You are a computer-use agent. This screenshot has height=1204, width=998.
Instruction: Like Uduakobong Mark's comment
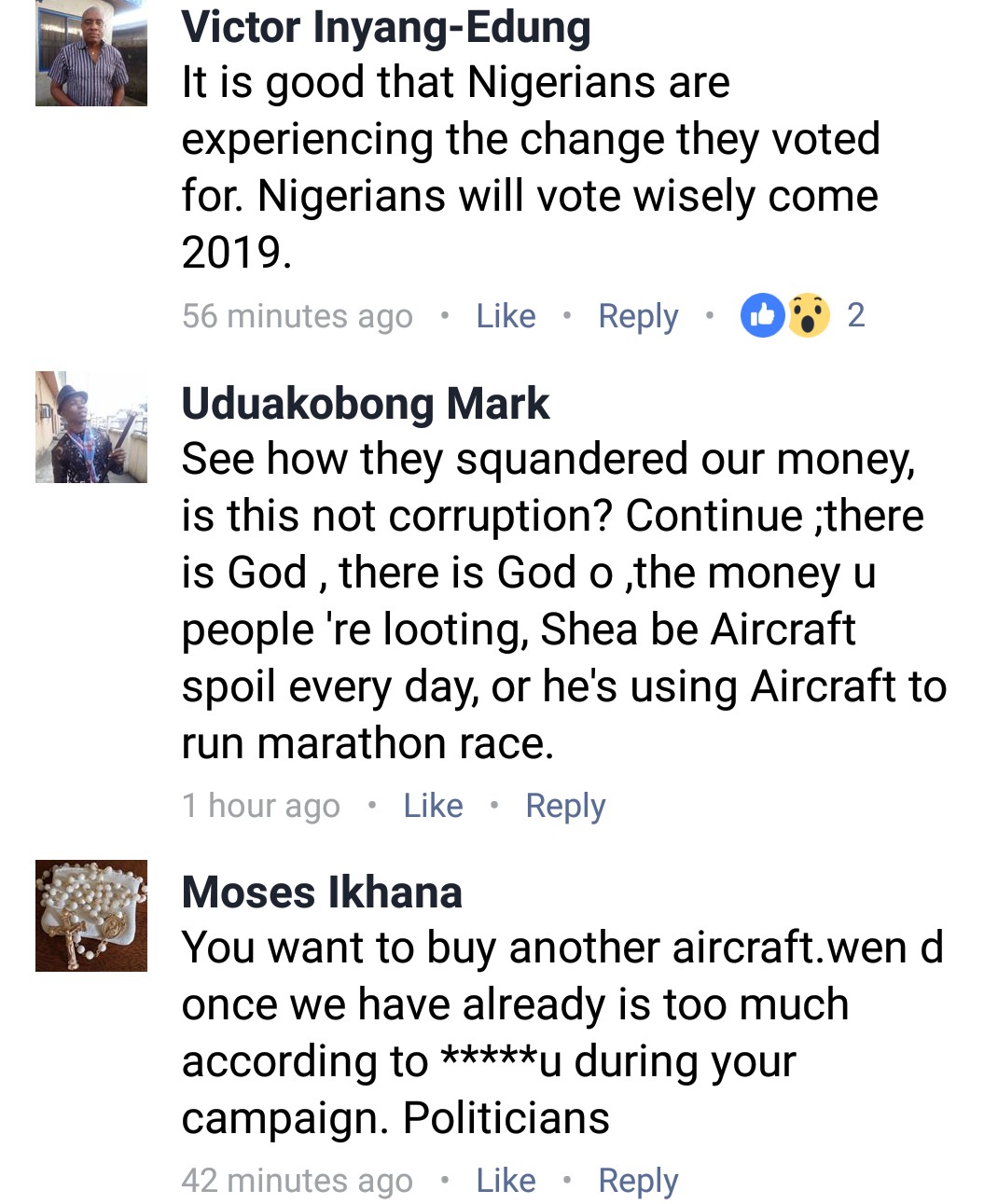(x=433, y=806)
